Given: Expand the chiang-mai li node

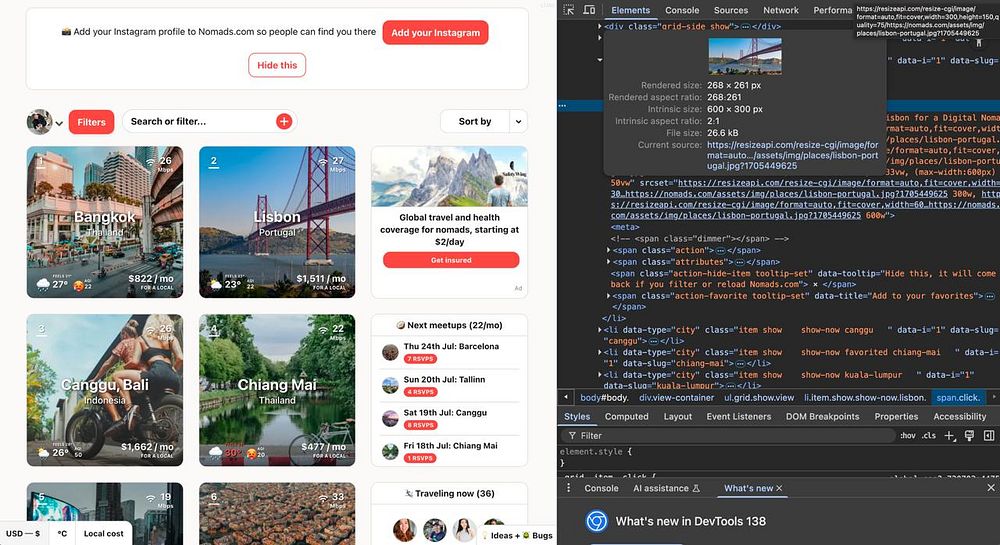Looking at the screenshot, I should click(x=599, y=352).
